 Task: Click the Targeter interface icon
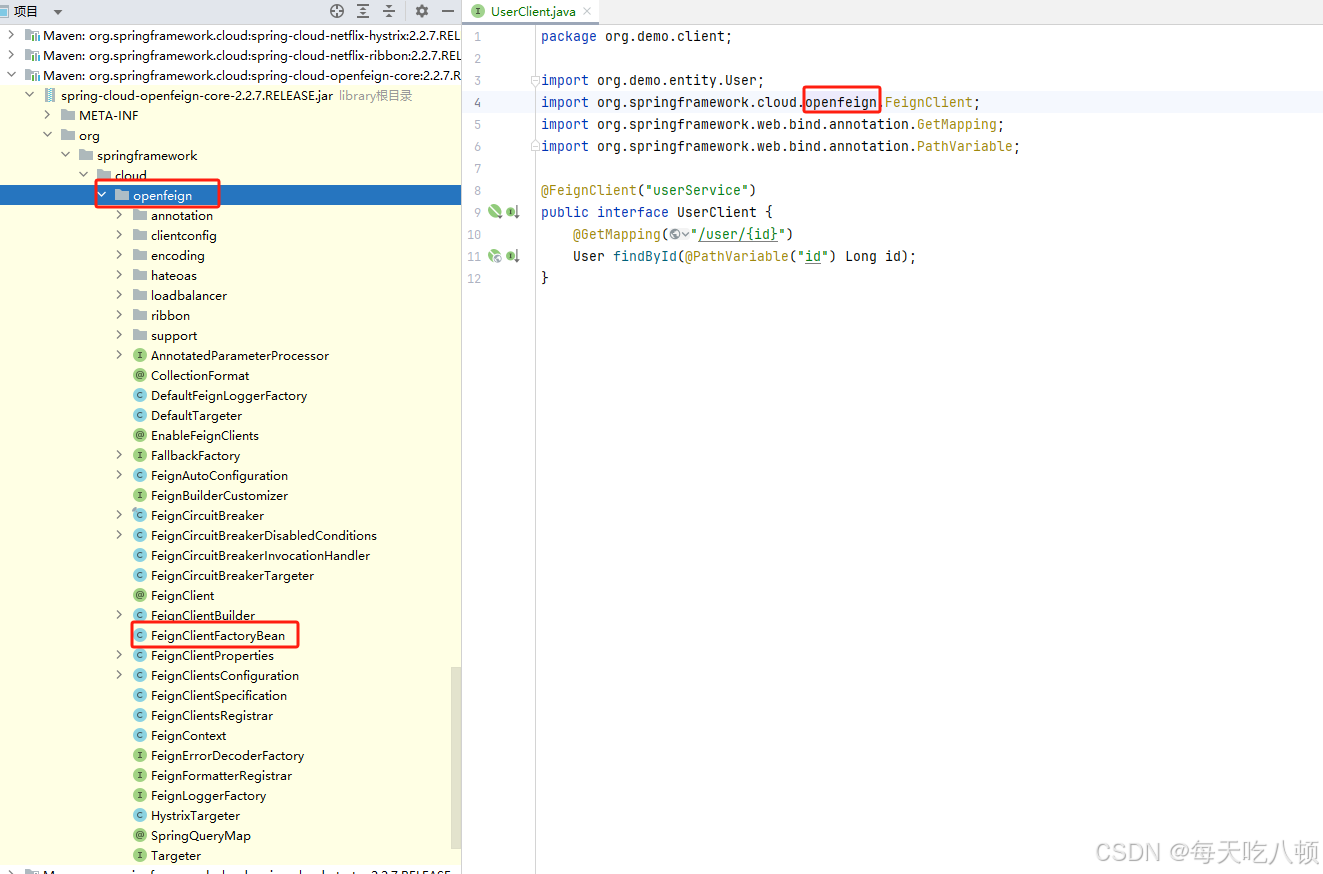[x=140, y=855]
